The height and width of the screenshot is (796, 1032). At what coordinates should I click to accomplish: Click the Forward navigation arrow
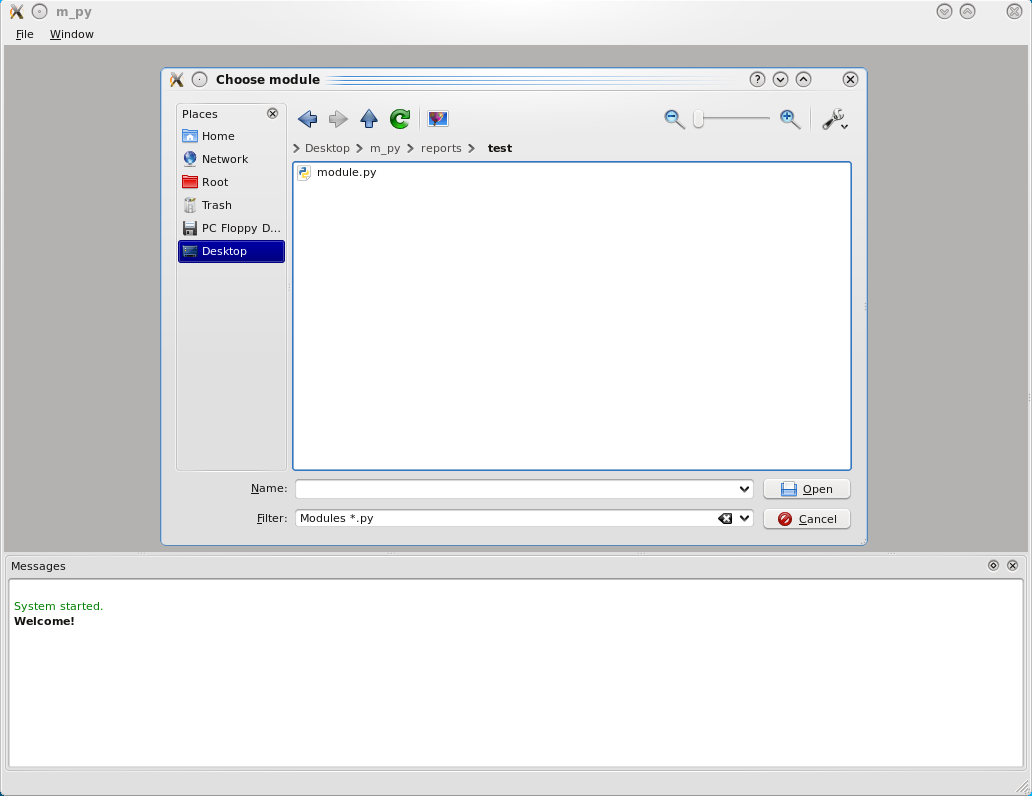click(338, 119)
